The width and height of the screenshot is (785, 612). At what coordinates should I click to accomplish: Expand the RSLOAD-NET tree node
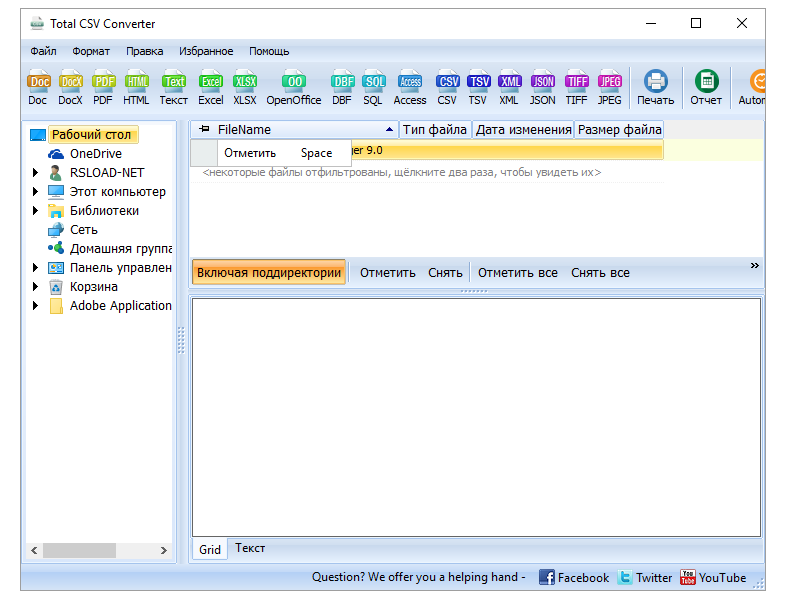click(35, 173)
